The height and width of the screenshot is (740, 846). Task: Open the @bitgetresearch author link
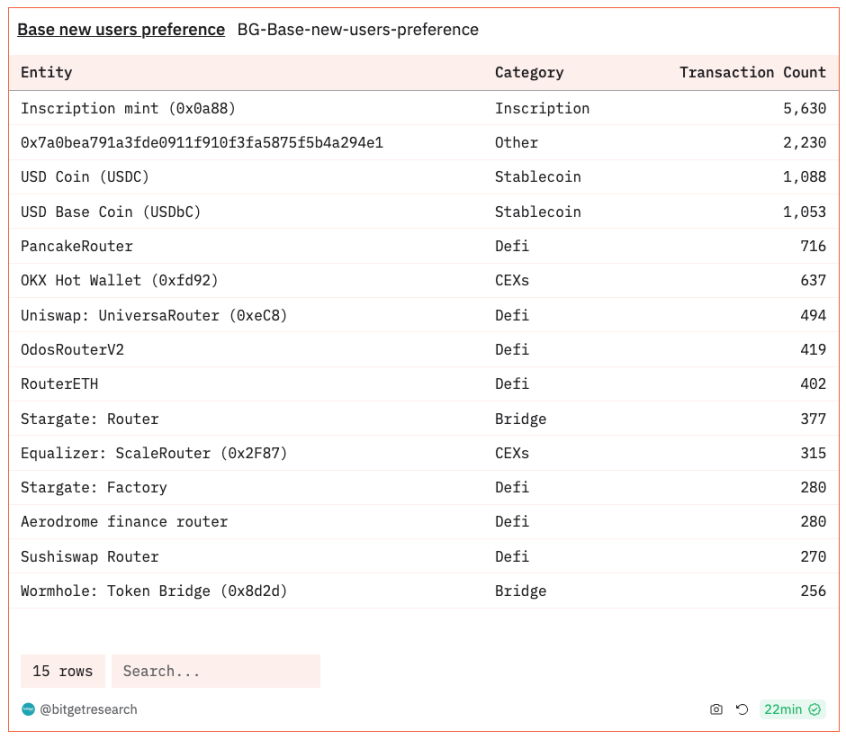[88, 710]
